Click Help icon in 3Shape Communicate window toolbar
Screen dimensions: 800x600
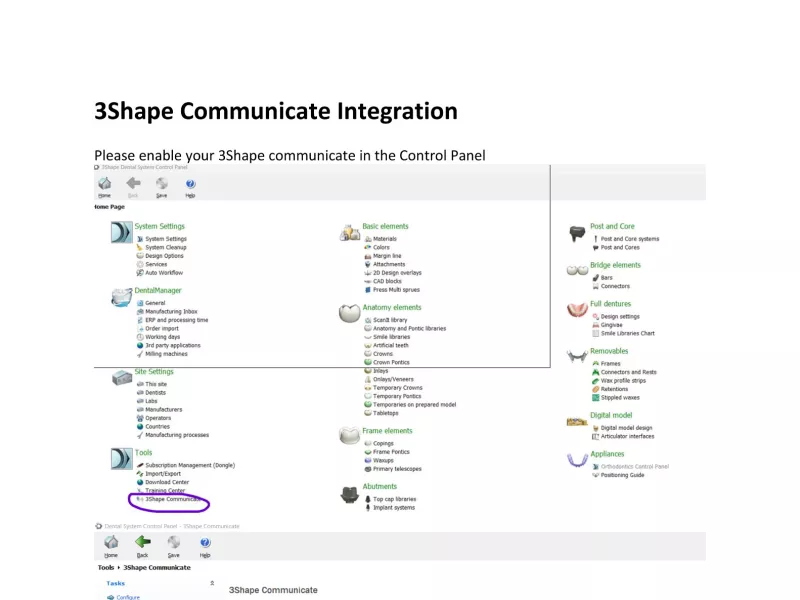click(x=205, y=542)
